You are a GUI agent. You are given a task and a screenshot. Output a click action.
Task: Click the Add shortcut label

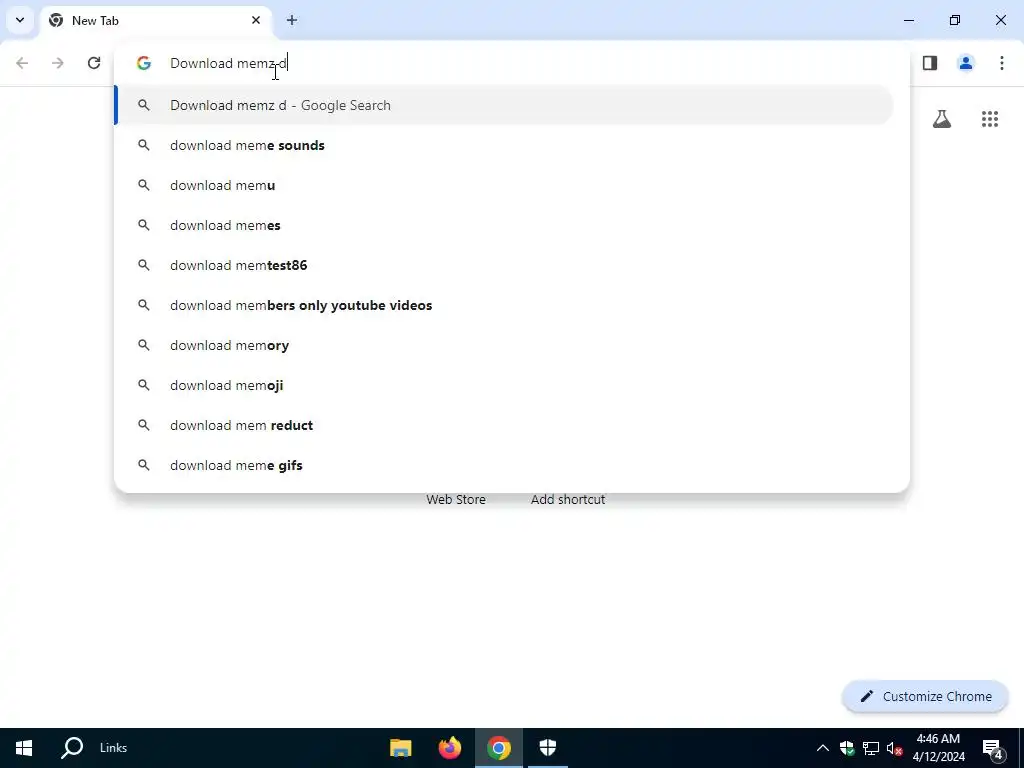coord(568,500)
